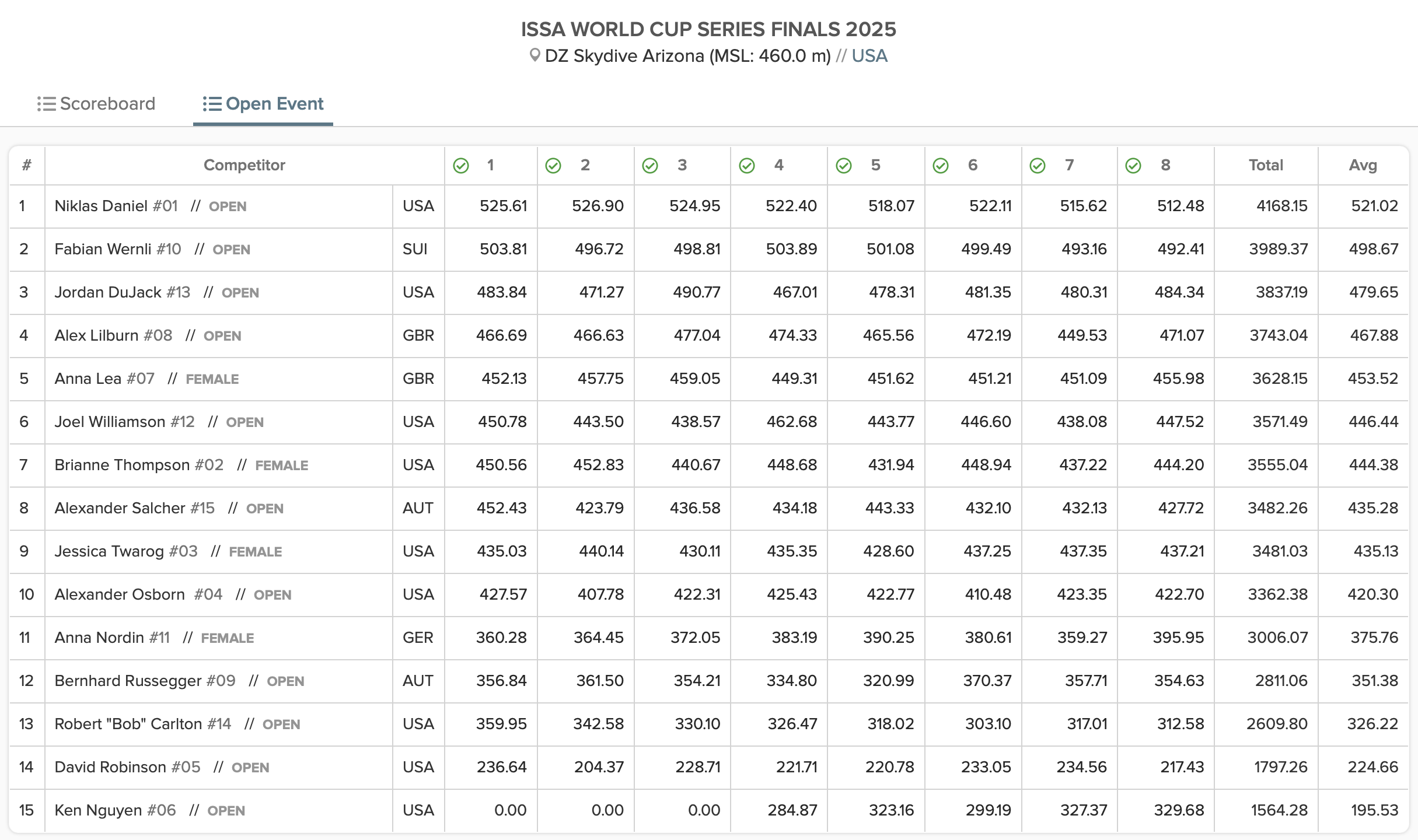The width and height of the screenshot is (1418, 840).
Task: Click Ken Nguyen's total score 1564.28
Action: [x=1279, y=810]
